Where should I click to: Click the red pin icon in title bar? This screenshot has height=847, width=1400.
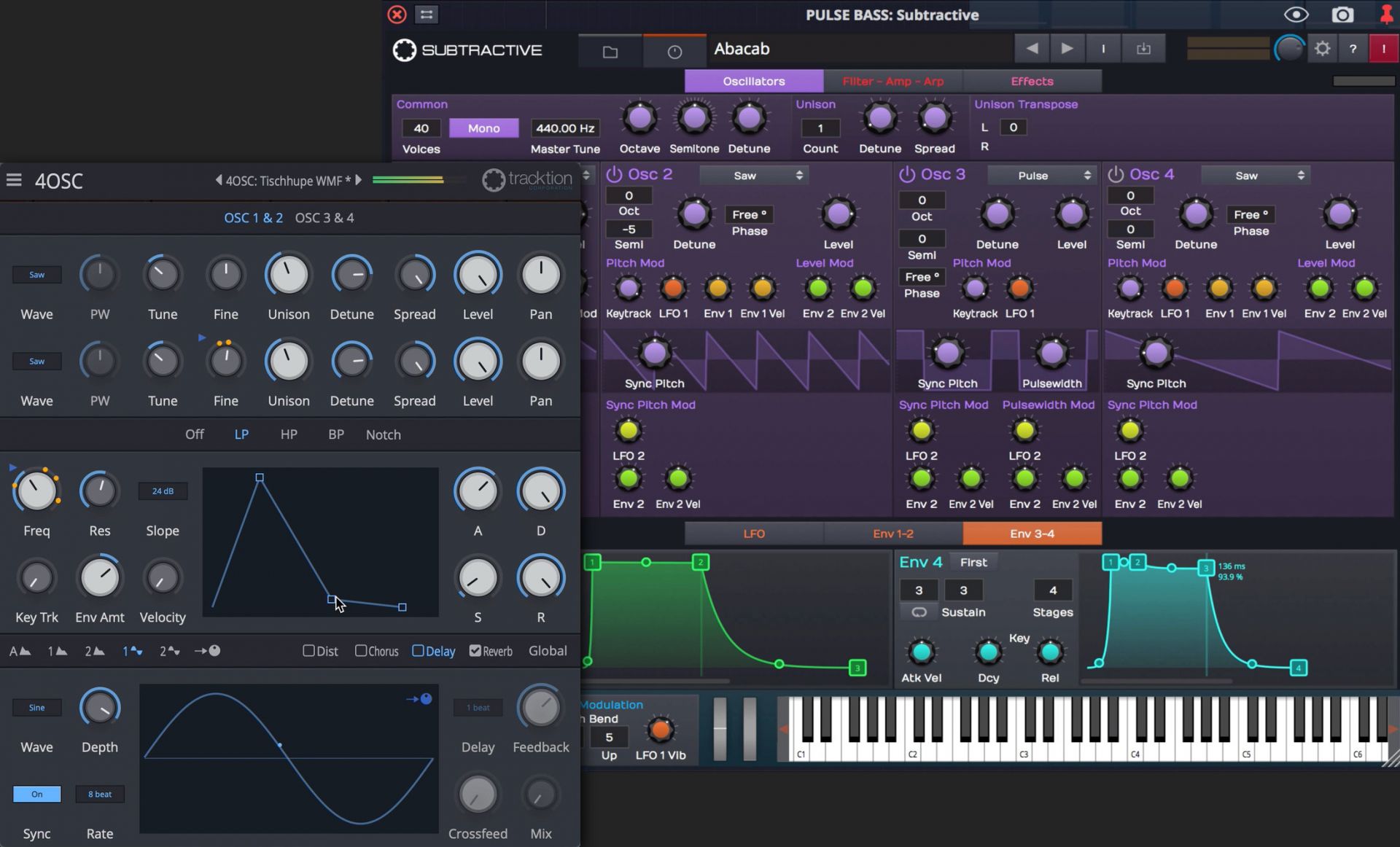[x=1386, y=14]
